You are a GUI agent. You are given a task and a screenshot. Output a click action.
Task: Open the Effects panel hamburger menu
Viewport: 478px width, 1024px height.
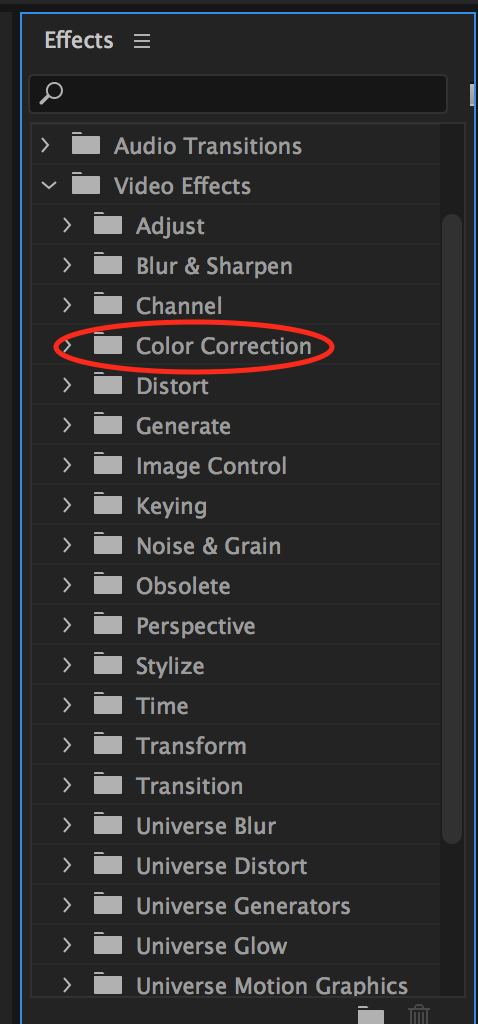[x=142, y=41]
